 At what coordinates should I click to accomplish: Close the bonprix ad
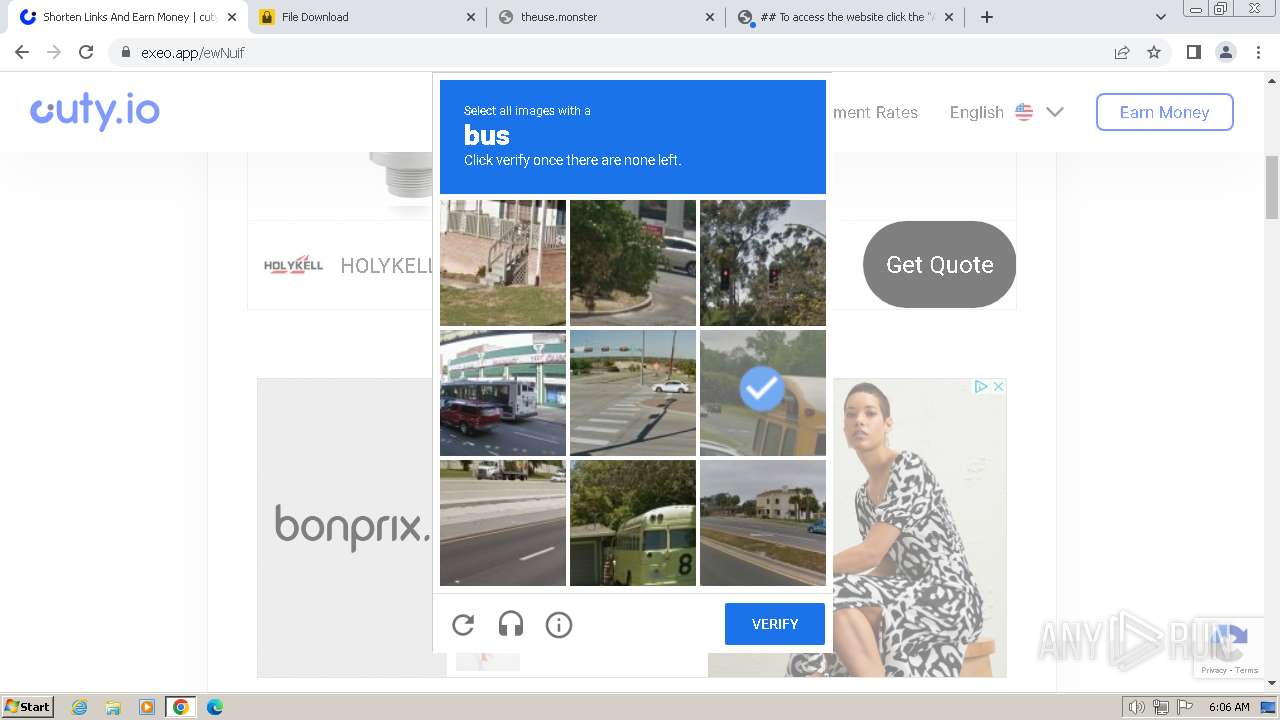(x=998, y=386)
